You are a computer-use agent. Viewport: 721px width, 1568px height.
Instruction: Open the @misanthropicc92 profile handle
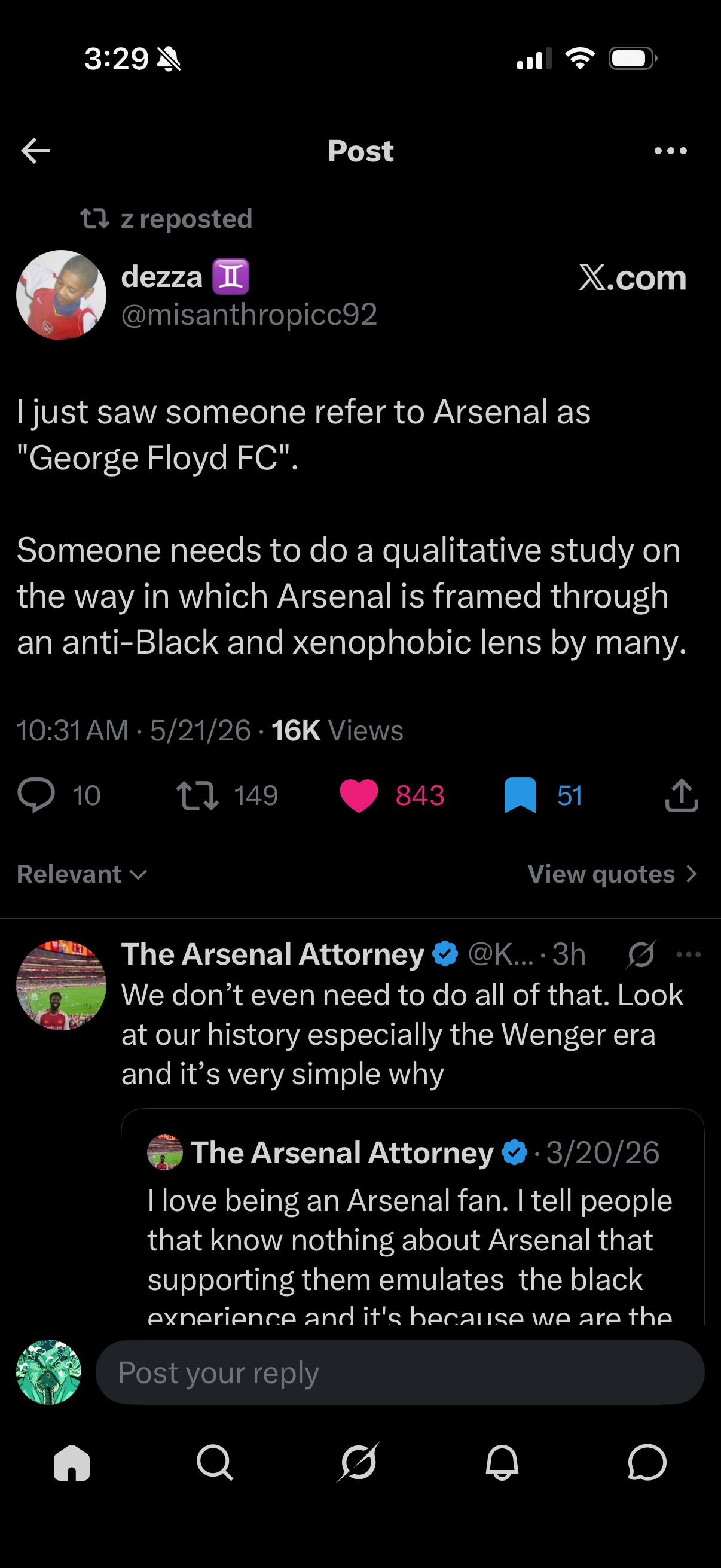(249, 315)
